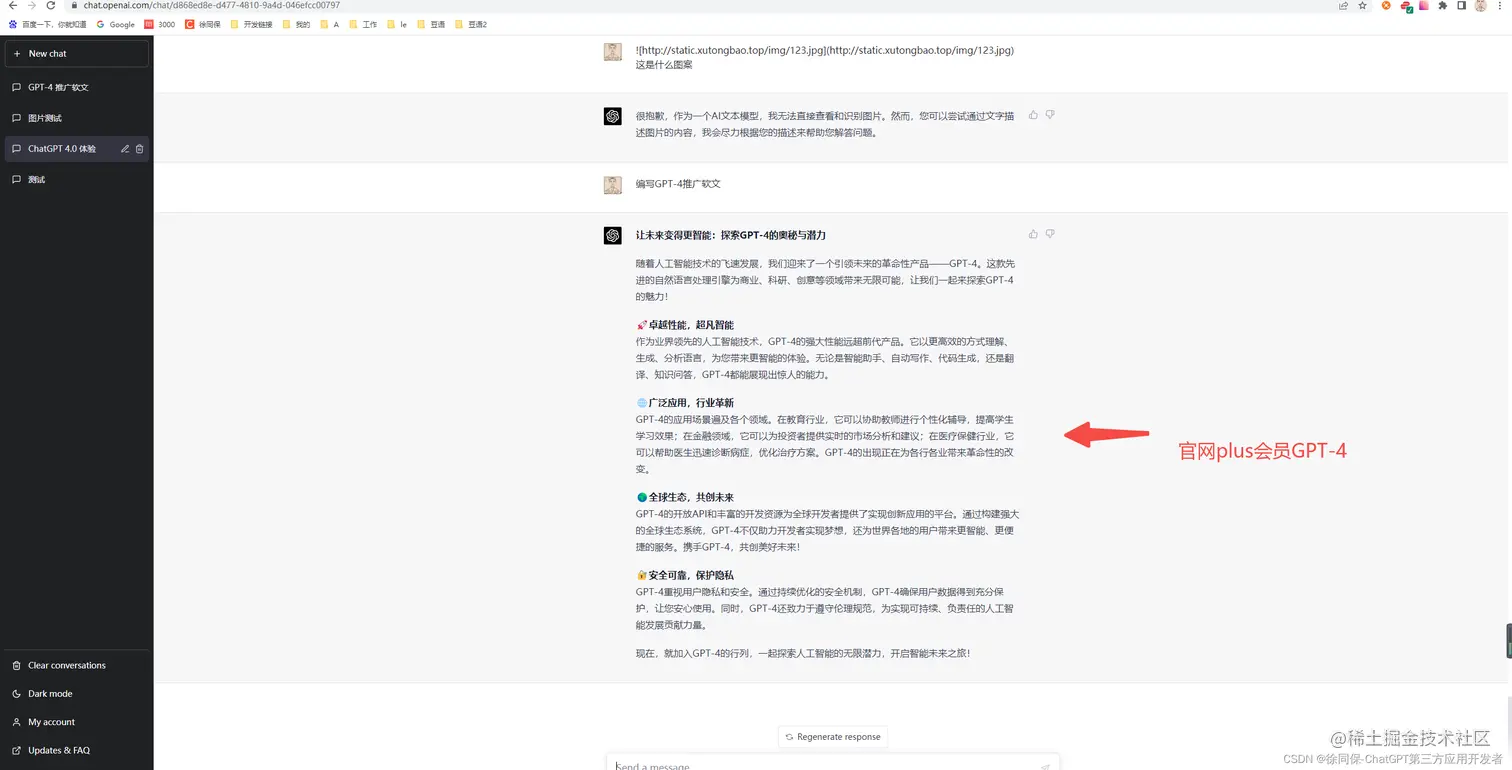Open My account in sidebar
The image size is (1512, 770).
click(77, 722)
